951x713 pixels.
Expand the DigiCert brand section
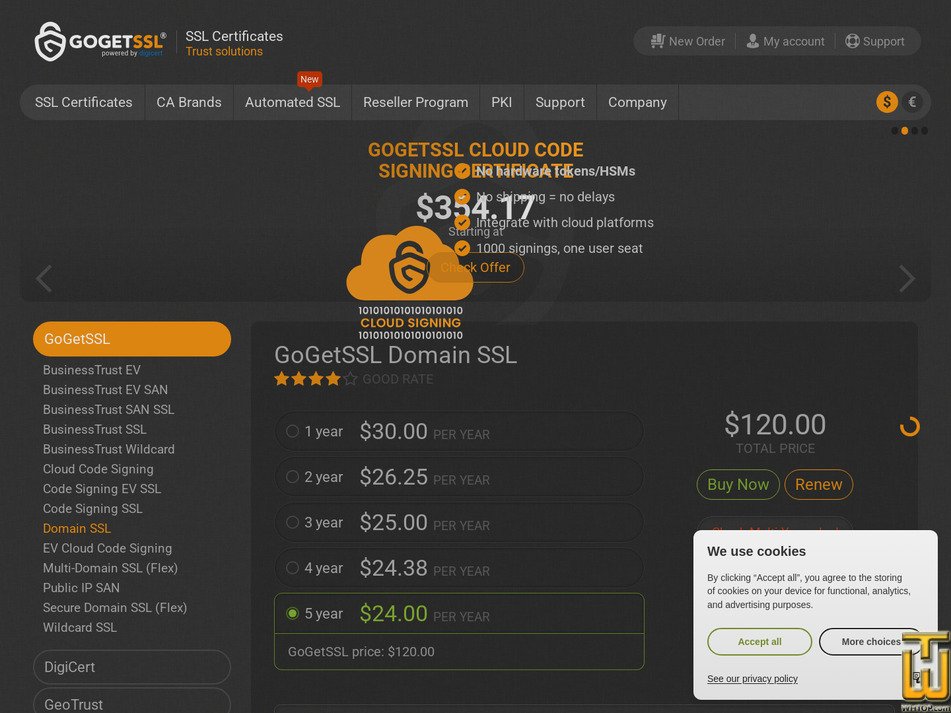click(x=132, y=667)
